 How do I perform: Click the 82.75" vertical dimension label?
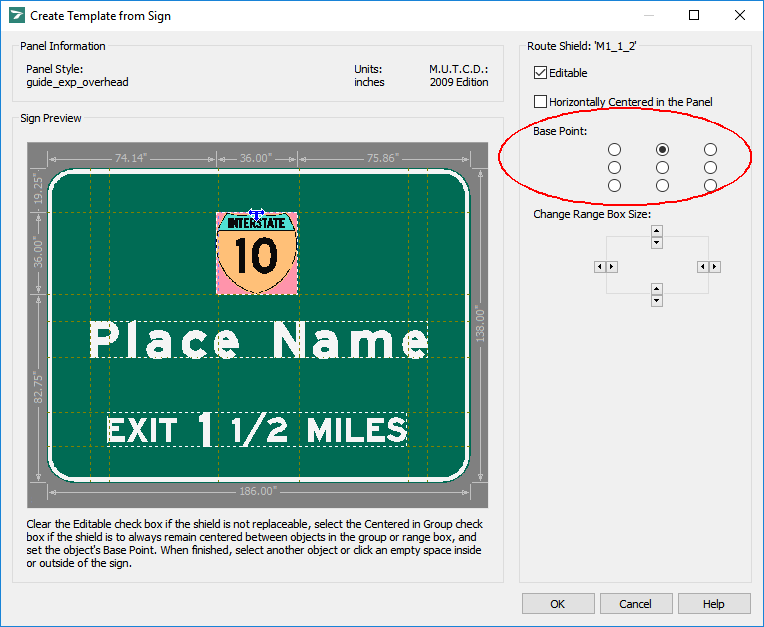coord(38,389)
